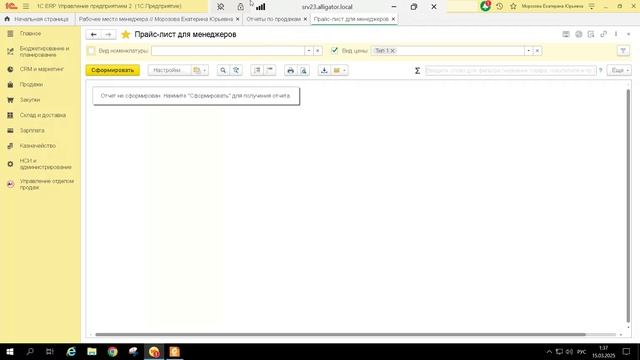The image size is (640, 360).
Task: Open Chrome from the taskbar
Action: click(x=113, y=351)
